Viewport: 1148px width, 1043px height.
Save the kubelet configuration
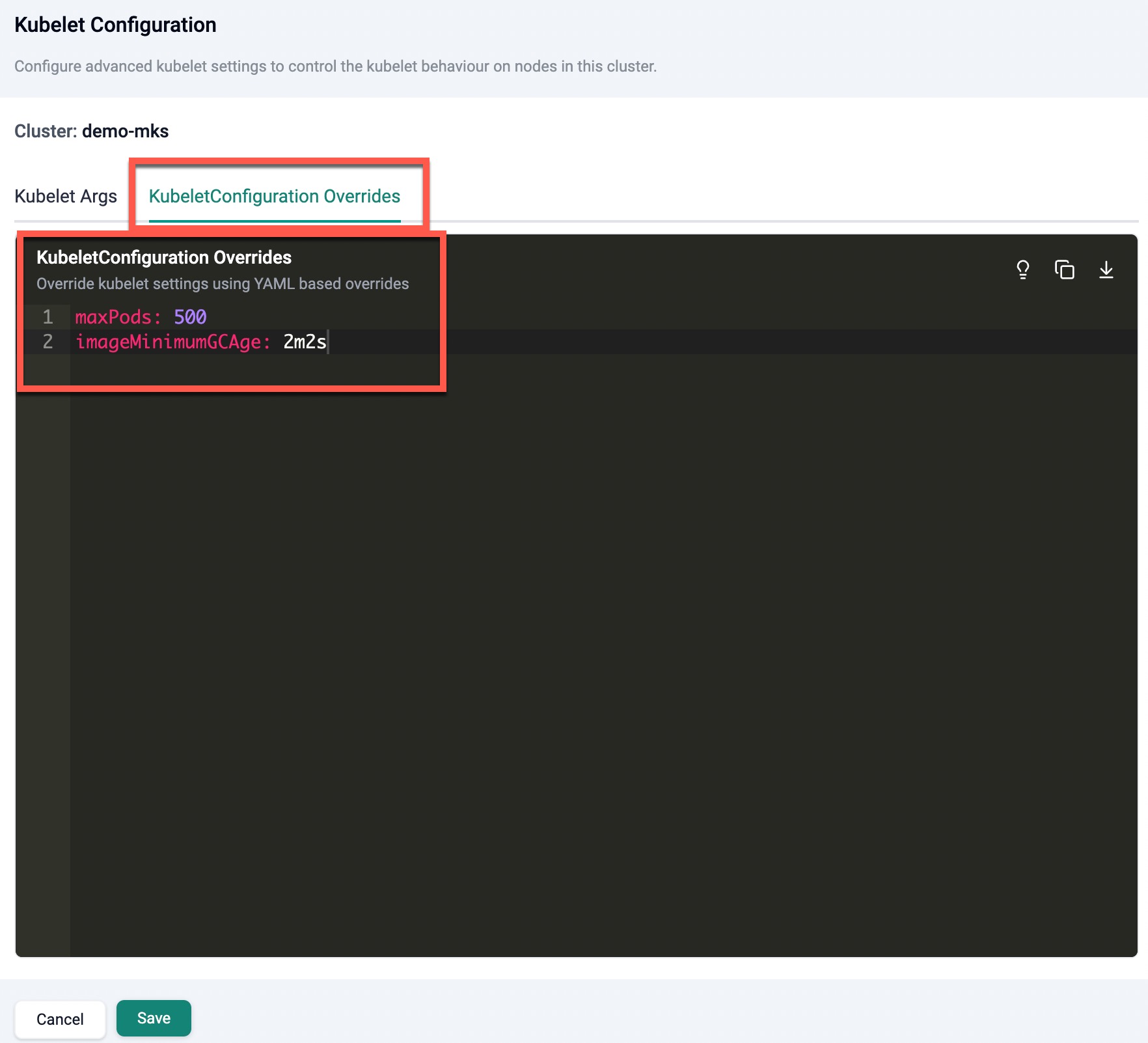(x=154, y=1018)
